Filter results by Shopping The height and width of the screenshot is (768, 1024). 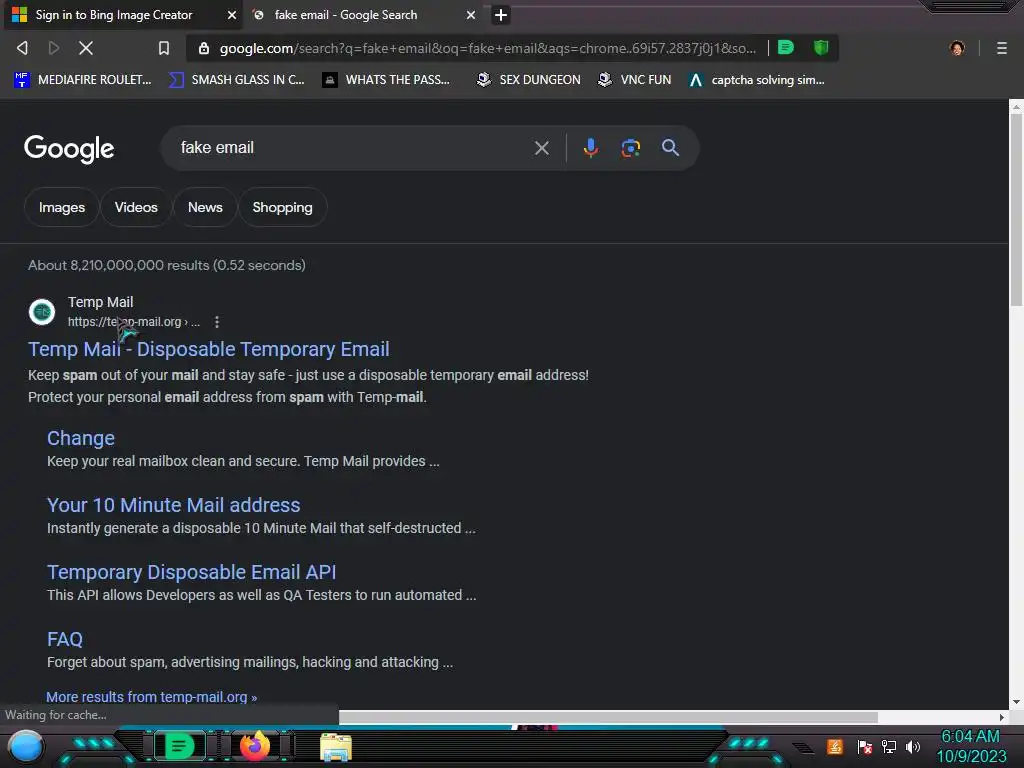coord(282,208)
